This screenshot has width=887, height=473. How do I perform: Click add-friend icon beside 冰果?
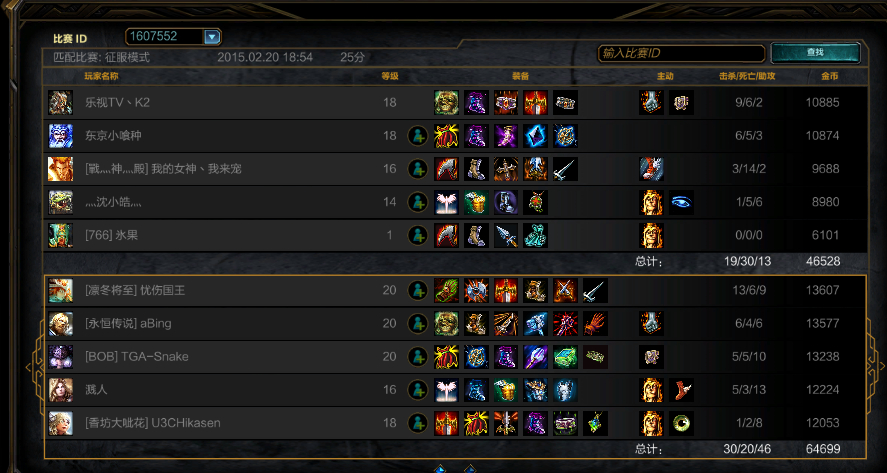point(418,235)
